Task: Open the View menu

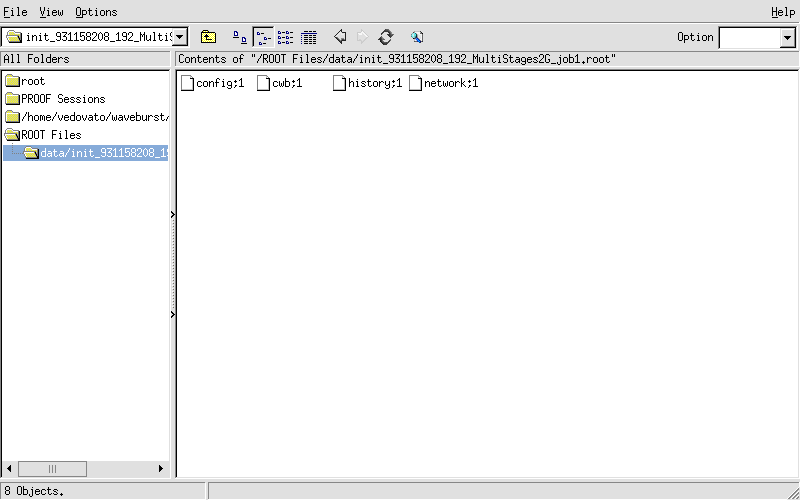Action: tap(52, 12)
